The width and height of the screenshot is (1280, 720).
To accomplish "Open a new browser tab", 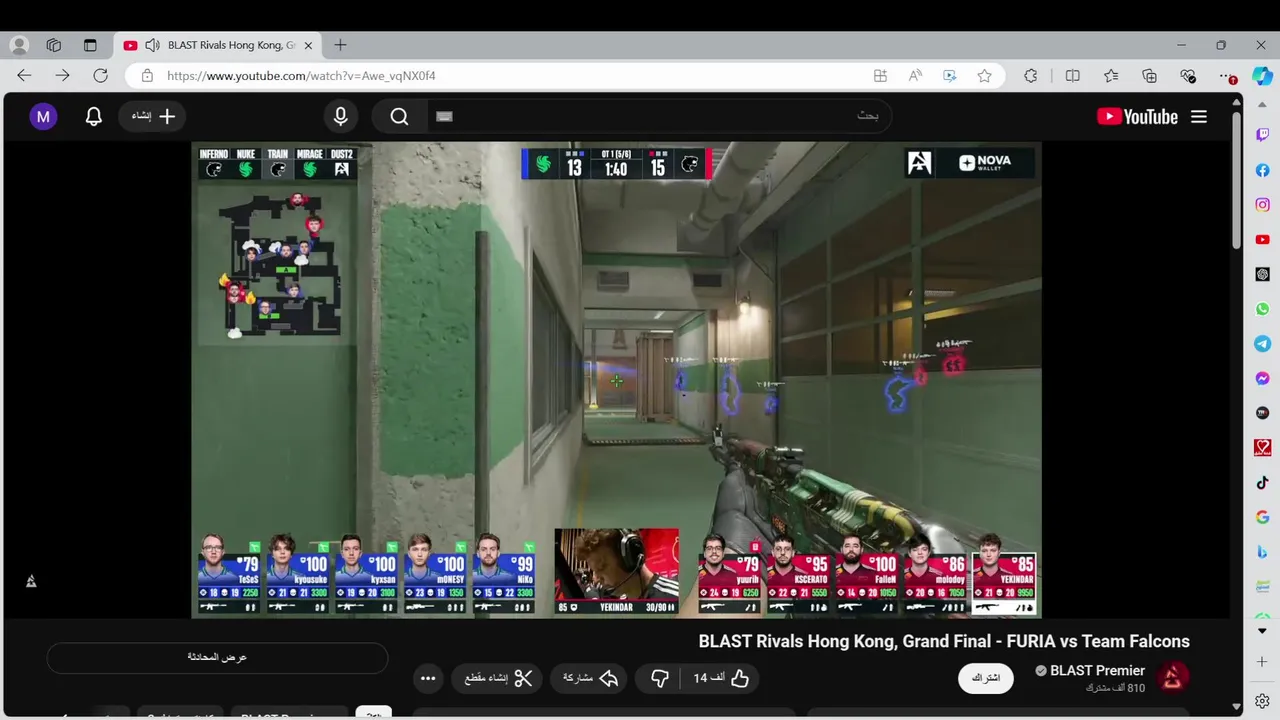I will (x=340, y=45).
